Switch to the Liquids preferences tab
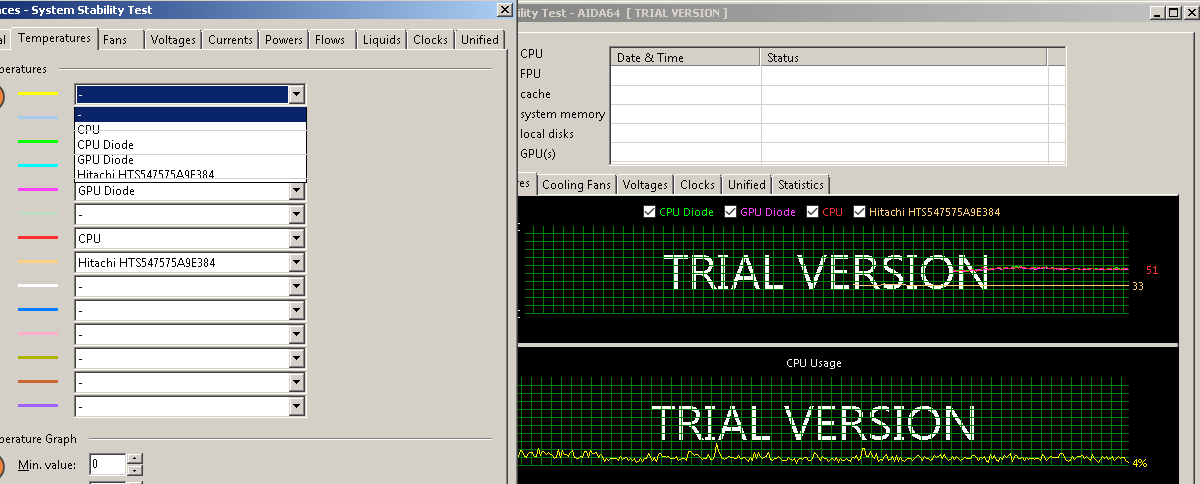This screenshot has height=484, width=1200. (382, 40)
